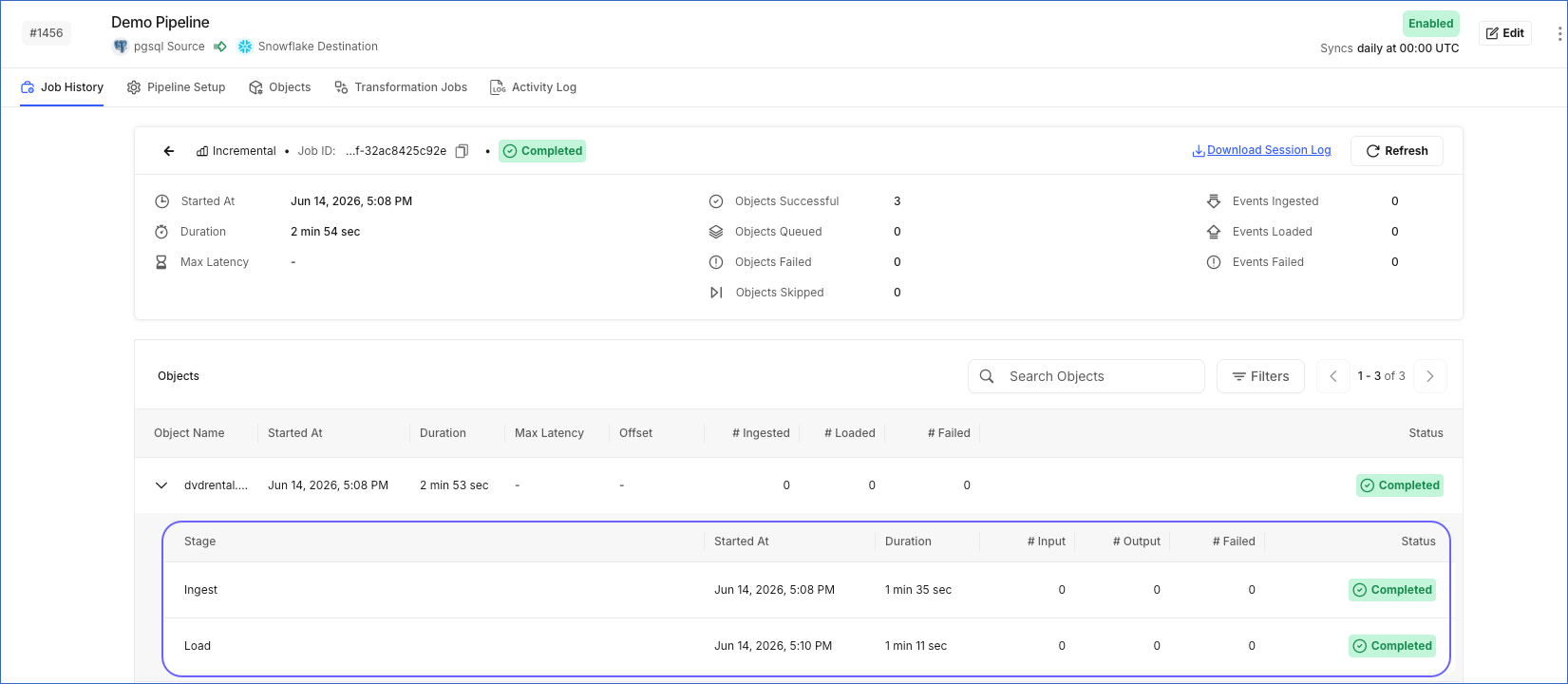Image resolution: width=1568 pixels, height=684 pixels.
Task: Click the Objects Successful check icon
Action: coord(716,201)
